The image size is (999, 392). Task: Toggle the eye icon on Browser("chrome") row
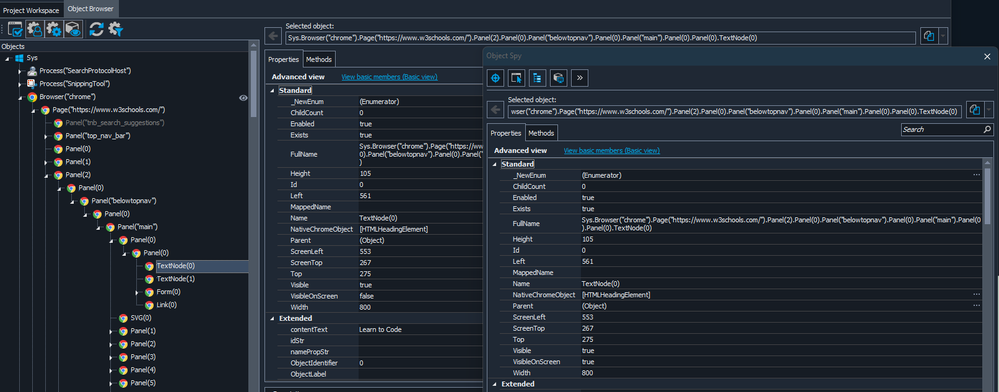click(x=243, y=98)
